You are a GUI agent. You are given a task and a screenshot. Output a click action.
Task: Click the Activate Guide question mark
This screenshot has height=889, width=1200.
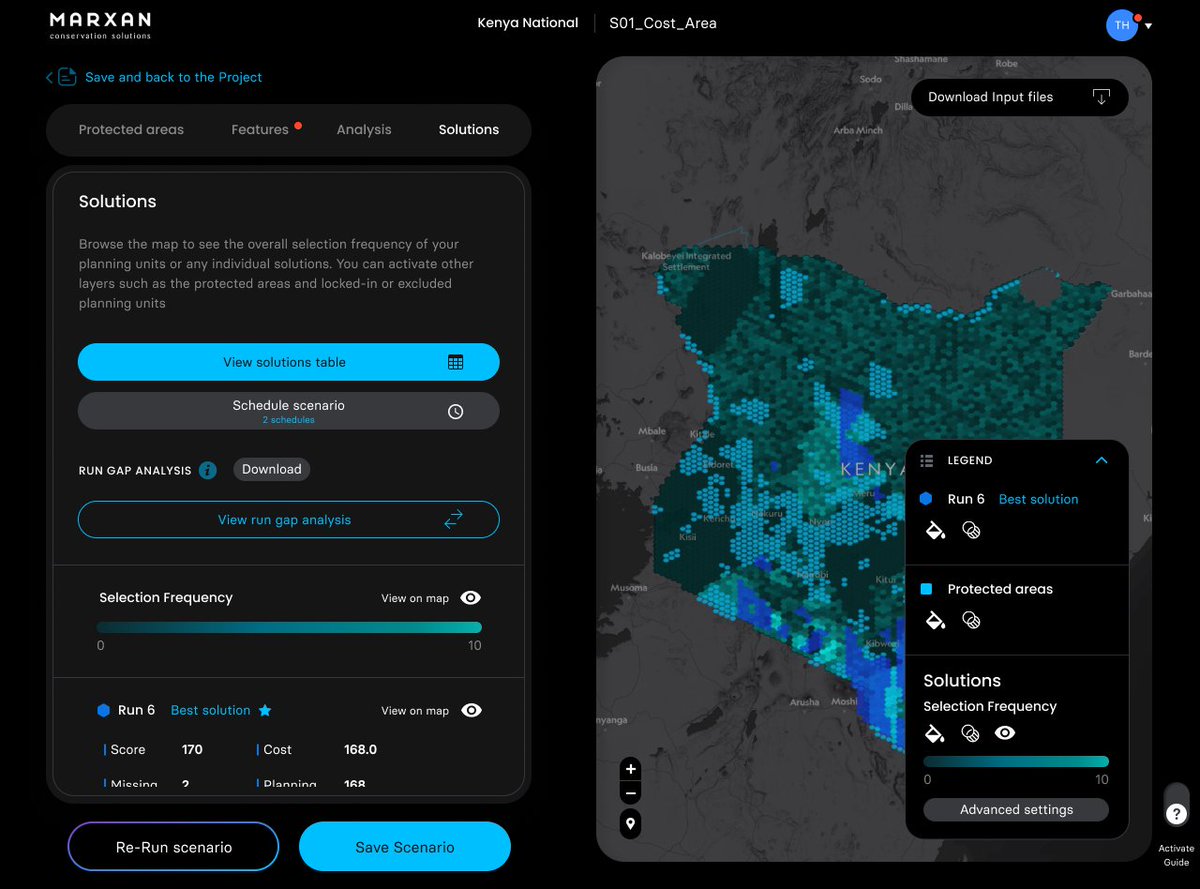coord(1176,814)
